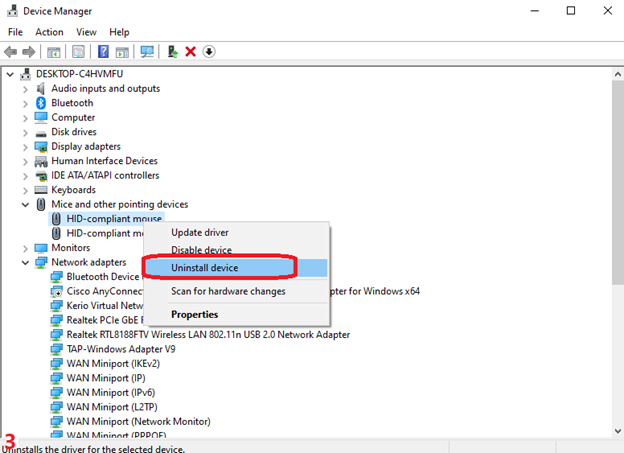Screen dimensions: 624x453
Task: Collapse the Network adapters category
Action: (x=25, y=263)
